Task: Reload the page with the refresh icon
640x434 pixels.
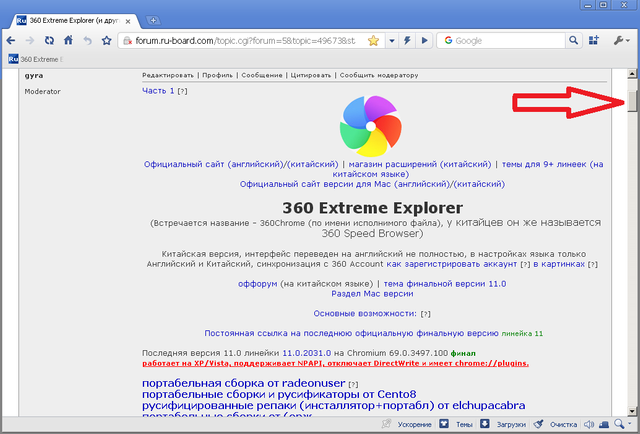Action: coord(49,40)
